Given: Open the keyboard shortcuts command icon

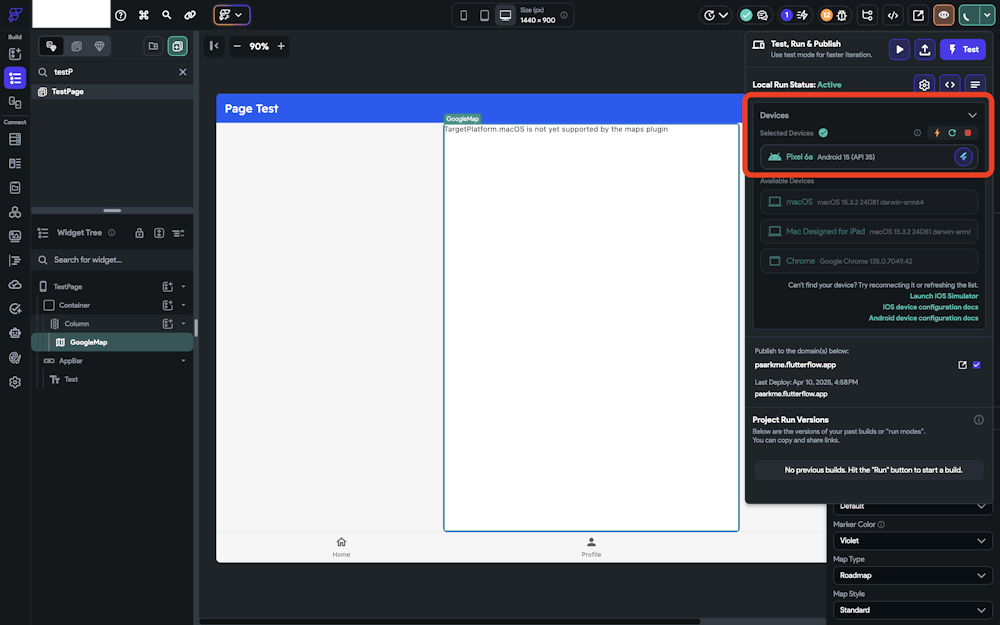Looking at the screenshot, I should click(x=143, y=15).
